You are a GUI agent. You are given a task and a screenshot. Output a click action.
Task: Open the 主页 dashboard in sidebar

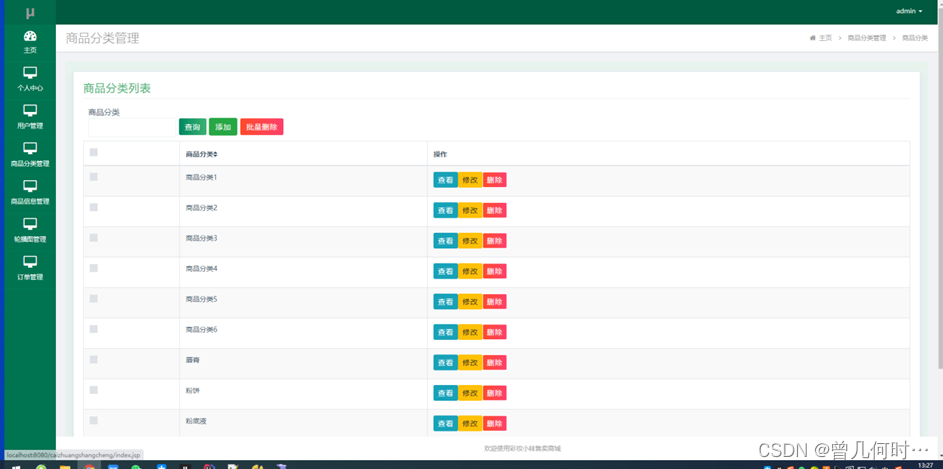(30, 42)
